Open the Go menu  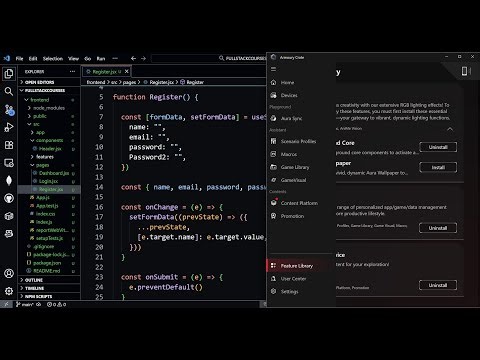coord(88,59)
